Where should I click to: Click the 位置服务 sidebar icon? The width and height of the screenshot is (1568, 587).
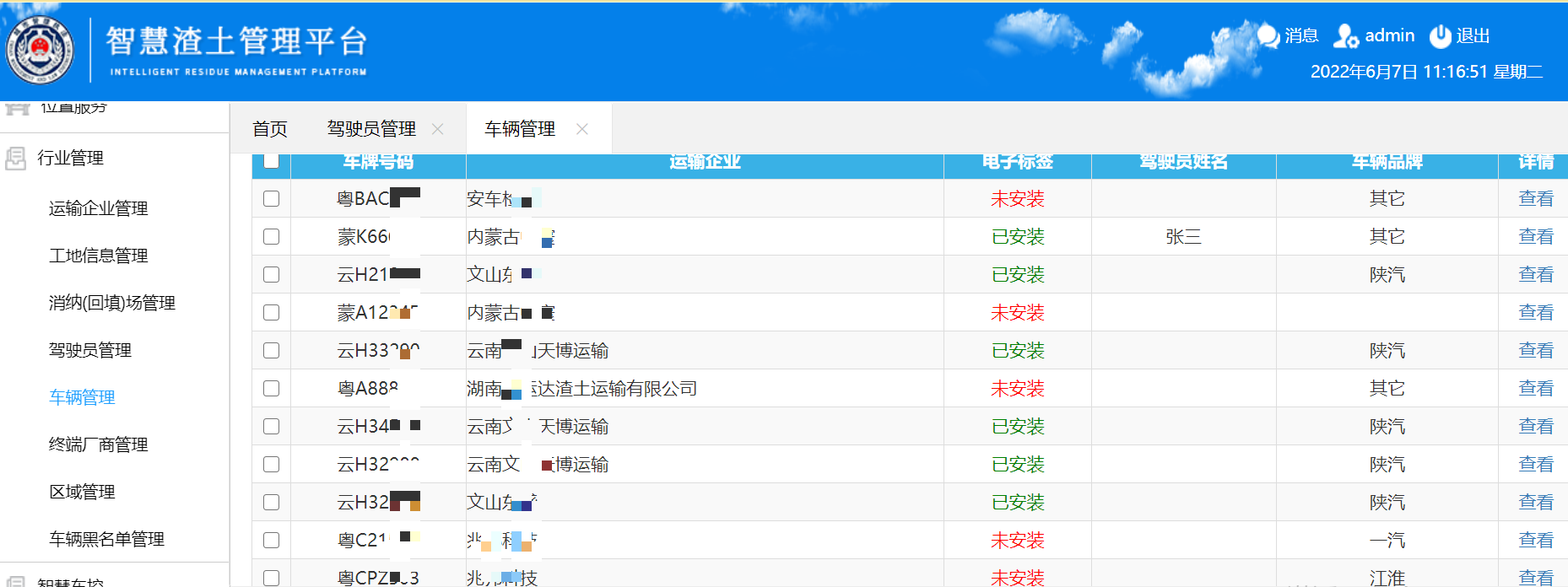pyautogui.click(x=18, y=108)
